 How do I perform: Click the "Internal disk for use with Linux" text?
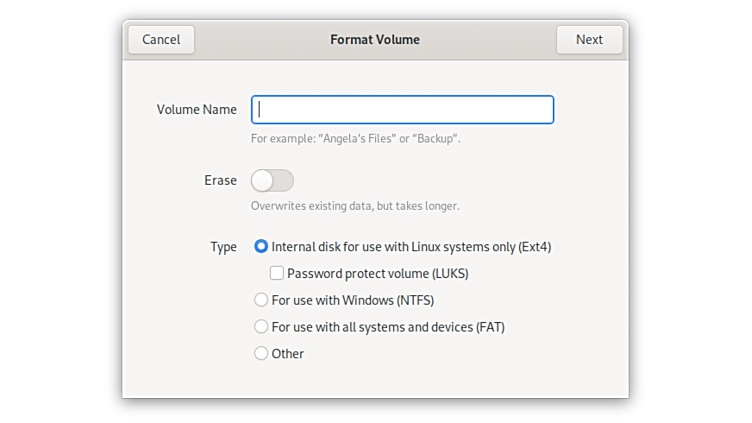tap(411, 247)
